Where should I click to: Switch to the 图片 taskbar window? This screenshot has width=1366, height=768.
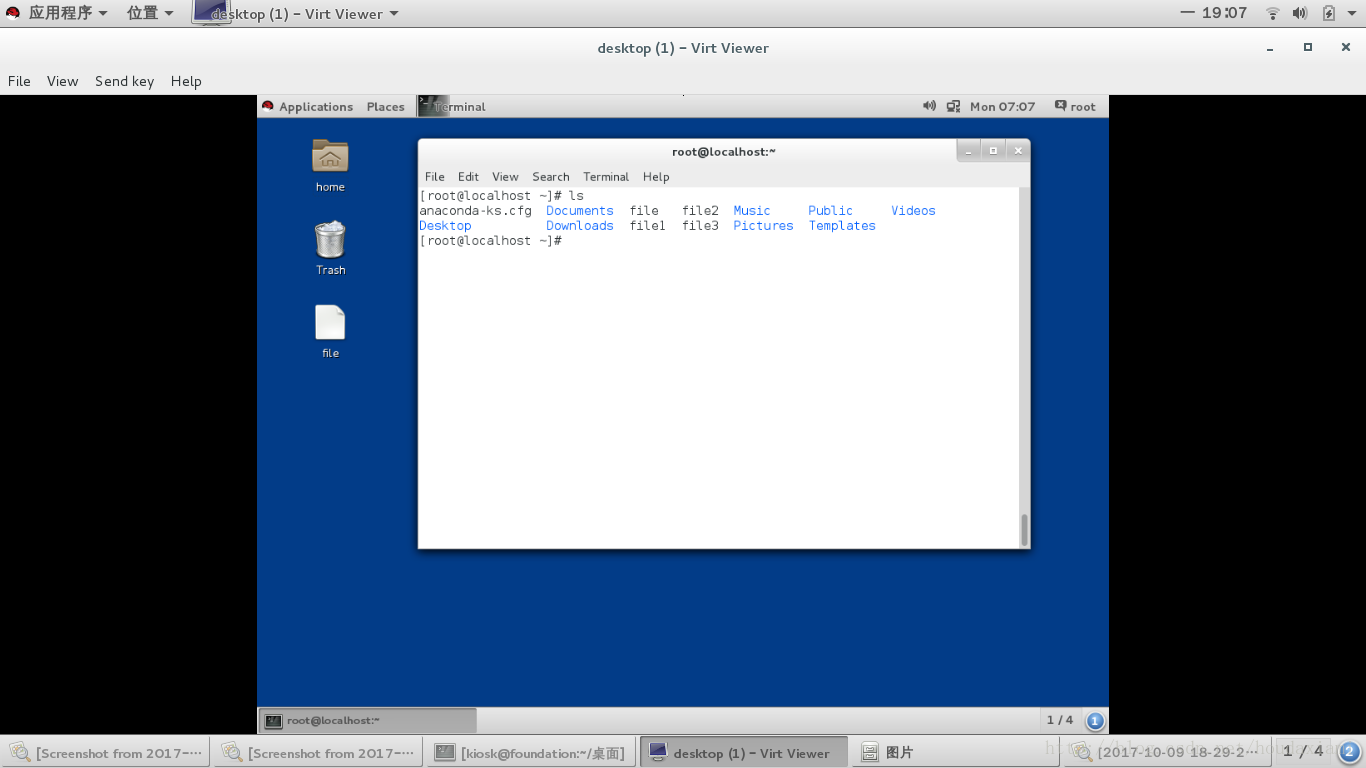tap(954, 752)
